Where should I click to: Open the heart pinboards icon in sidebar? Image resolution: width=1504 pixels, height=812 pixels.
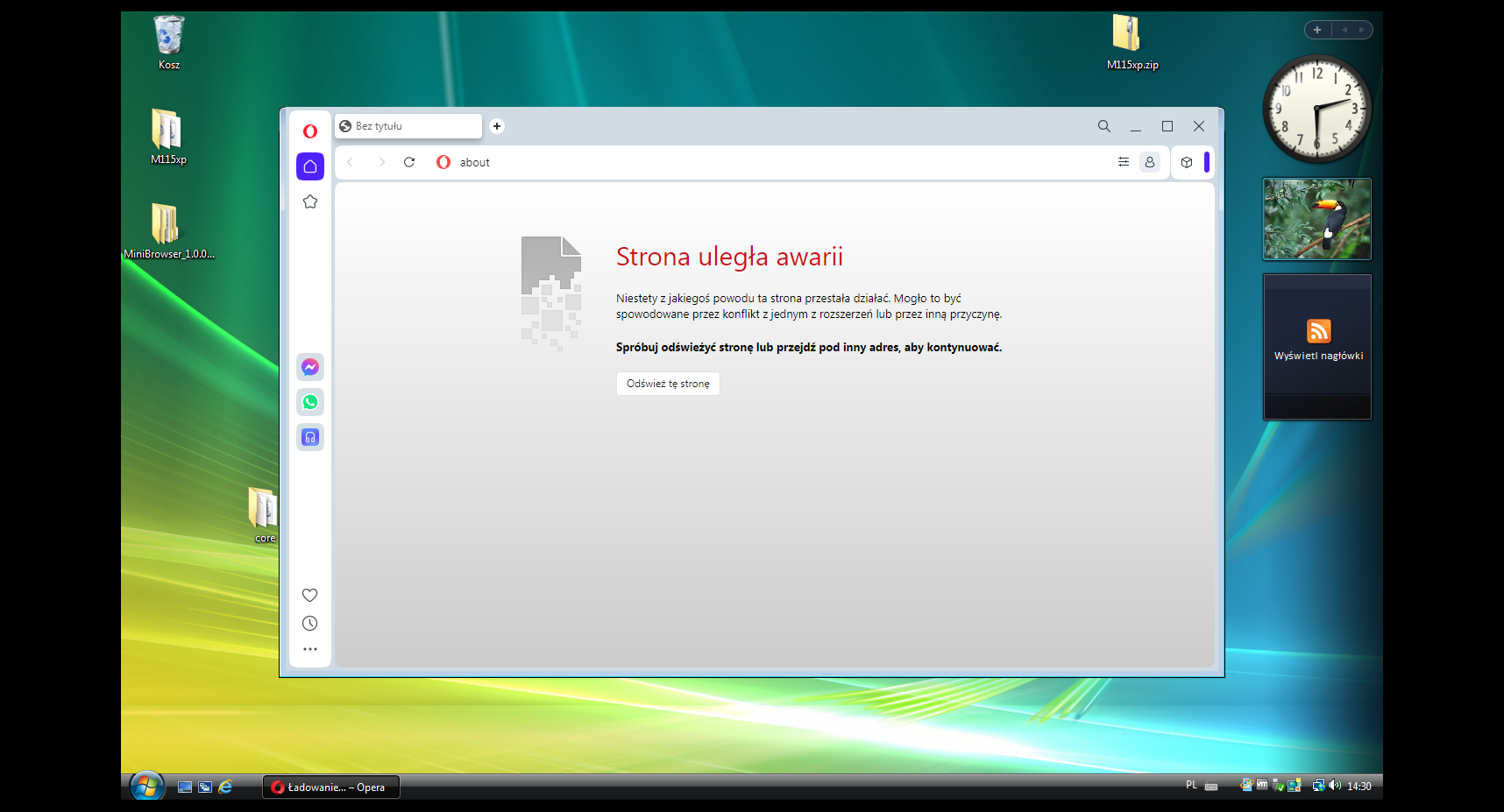click(x=310, y=596)
